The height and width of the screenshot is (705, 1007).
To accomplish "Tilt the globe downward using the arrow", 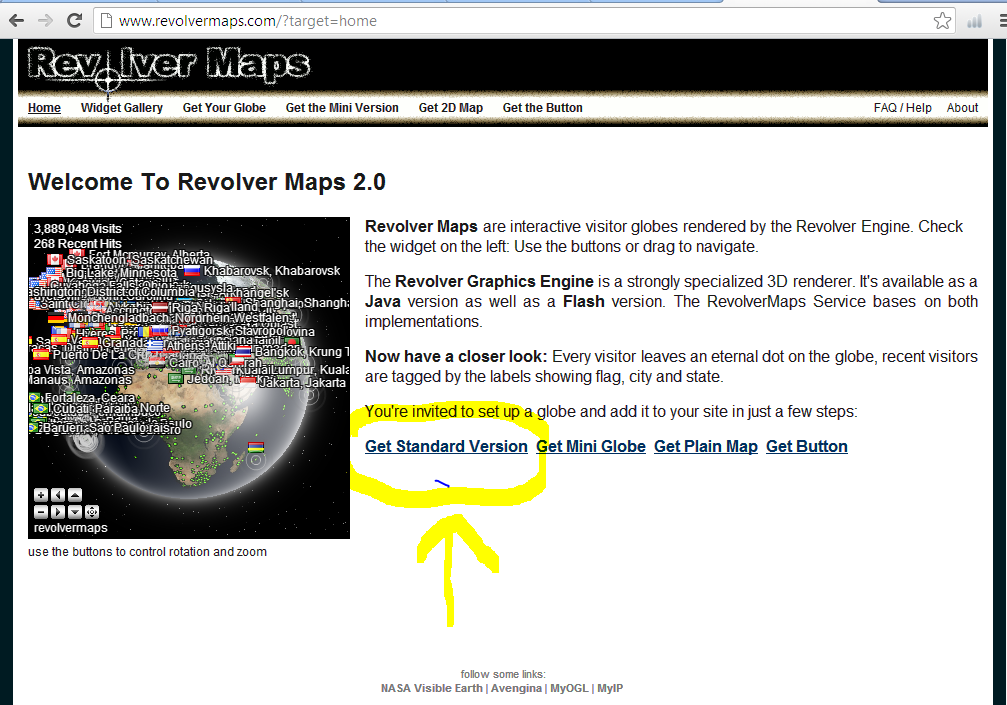I will tap(75, 512).
